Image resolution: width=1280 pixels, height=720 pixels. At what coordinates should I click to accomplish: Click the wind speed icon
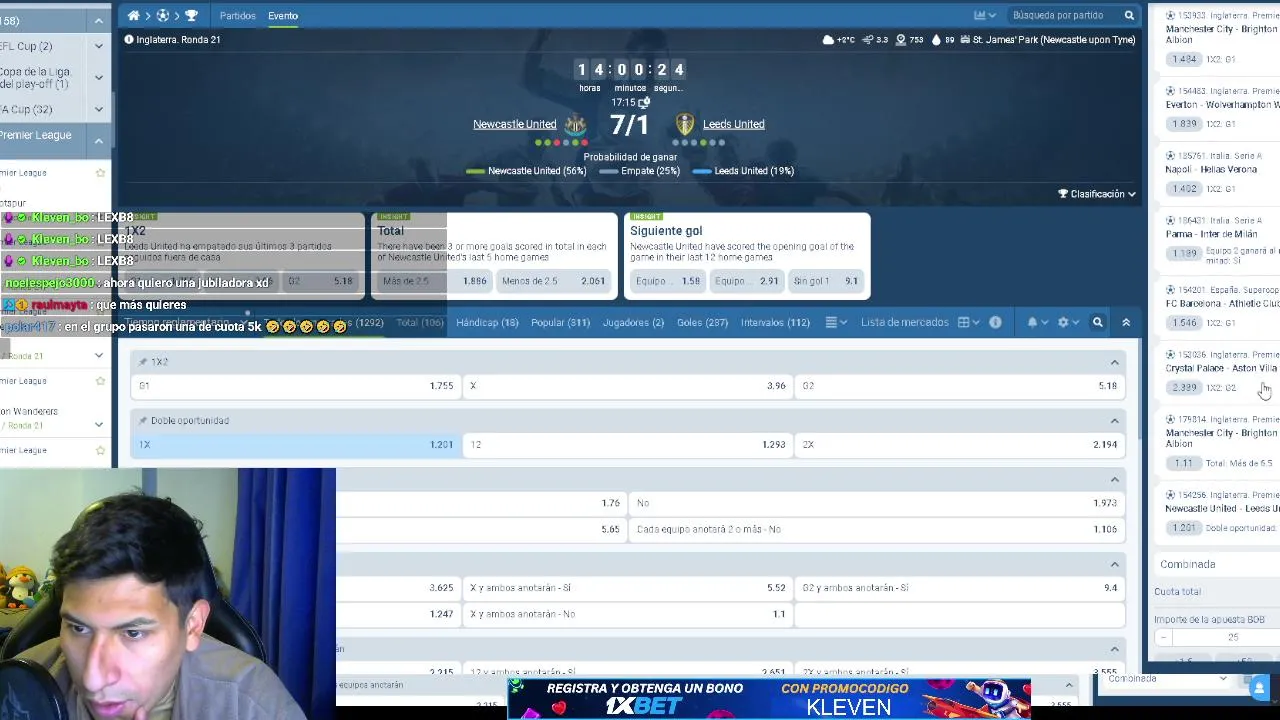(x=867, y=40)
